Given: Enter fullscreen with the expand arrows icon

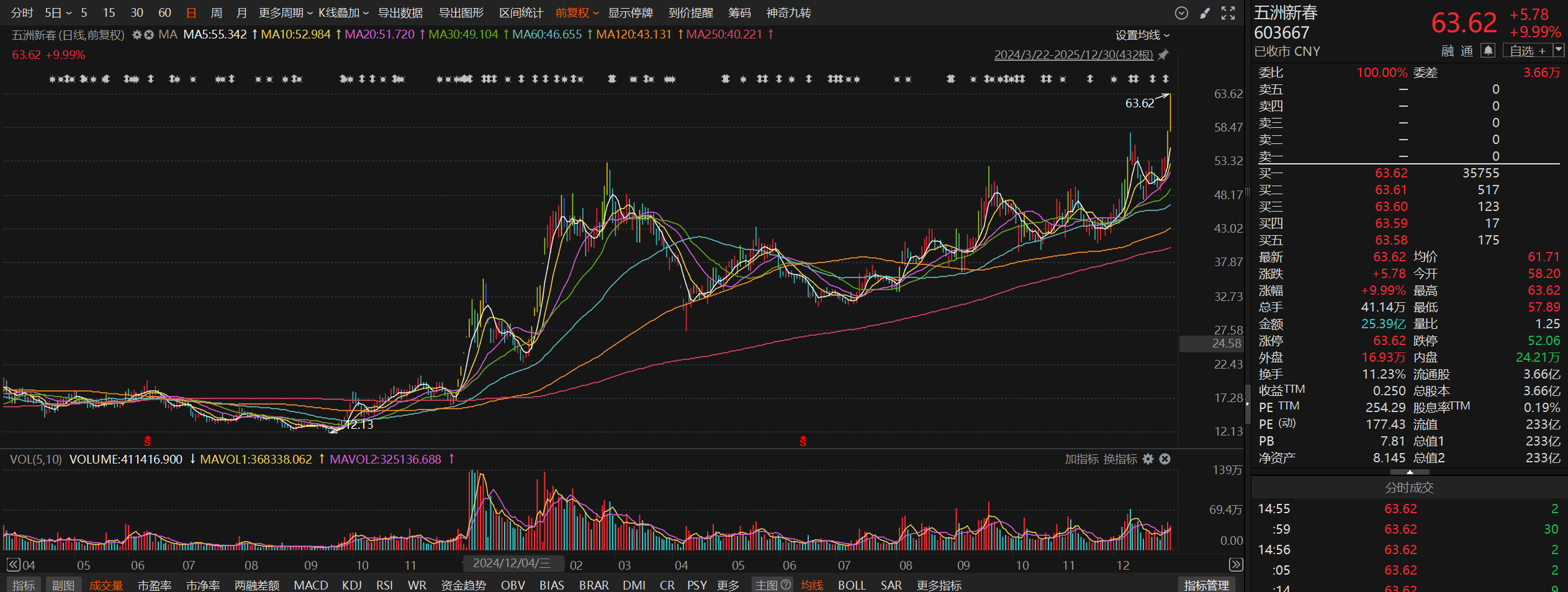Looking at the screenshot, I should [1228, 13].
